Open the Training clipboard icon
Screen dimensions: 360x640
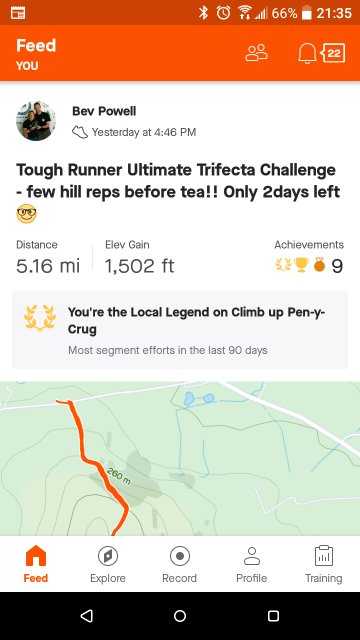324,556
